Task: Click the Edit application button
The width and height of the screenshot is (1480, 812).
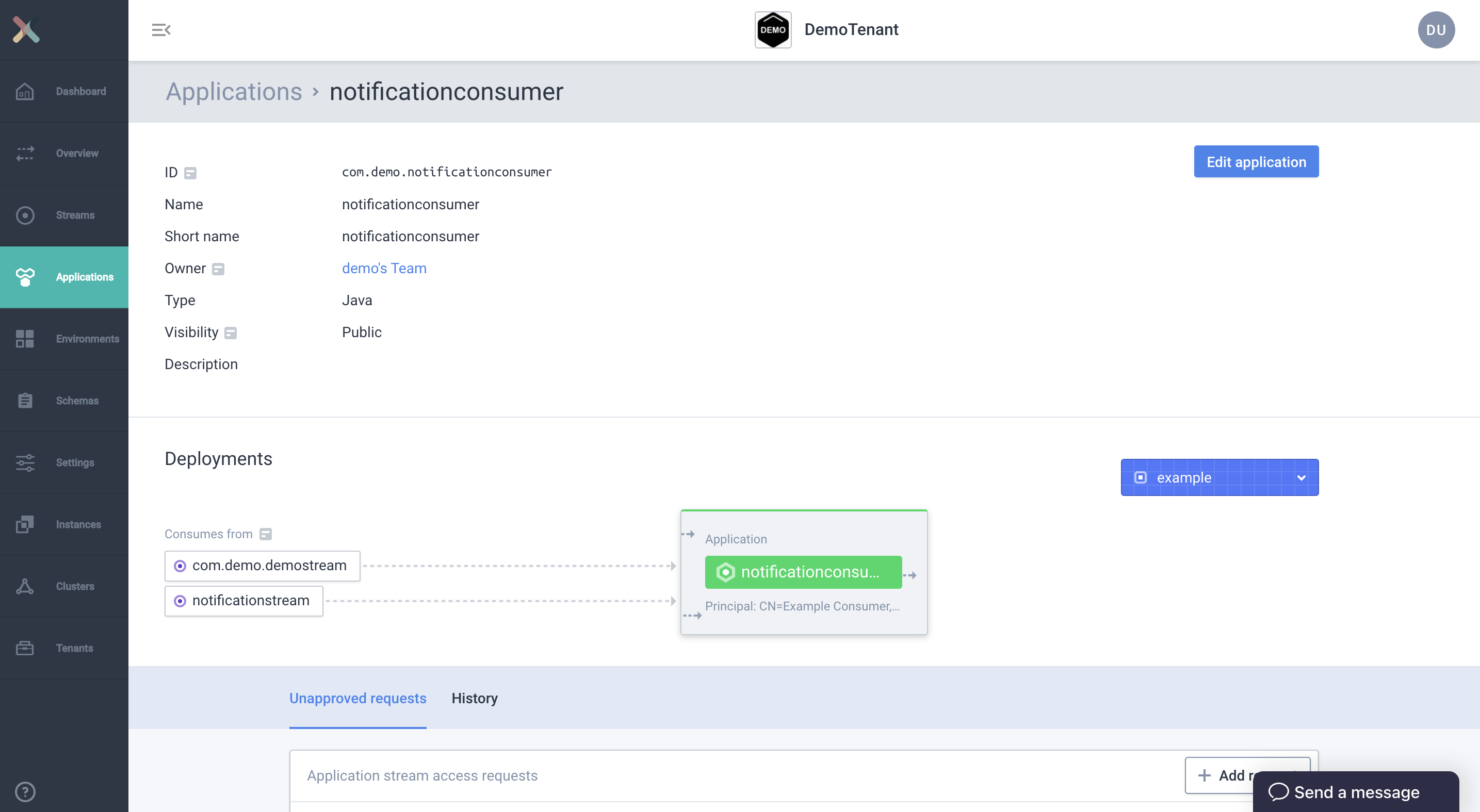Action: pos(1256,161)
